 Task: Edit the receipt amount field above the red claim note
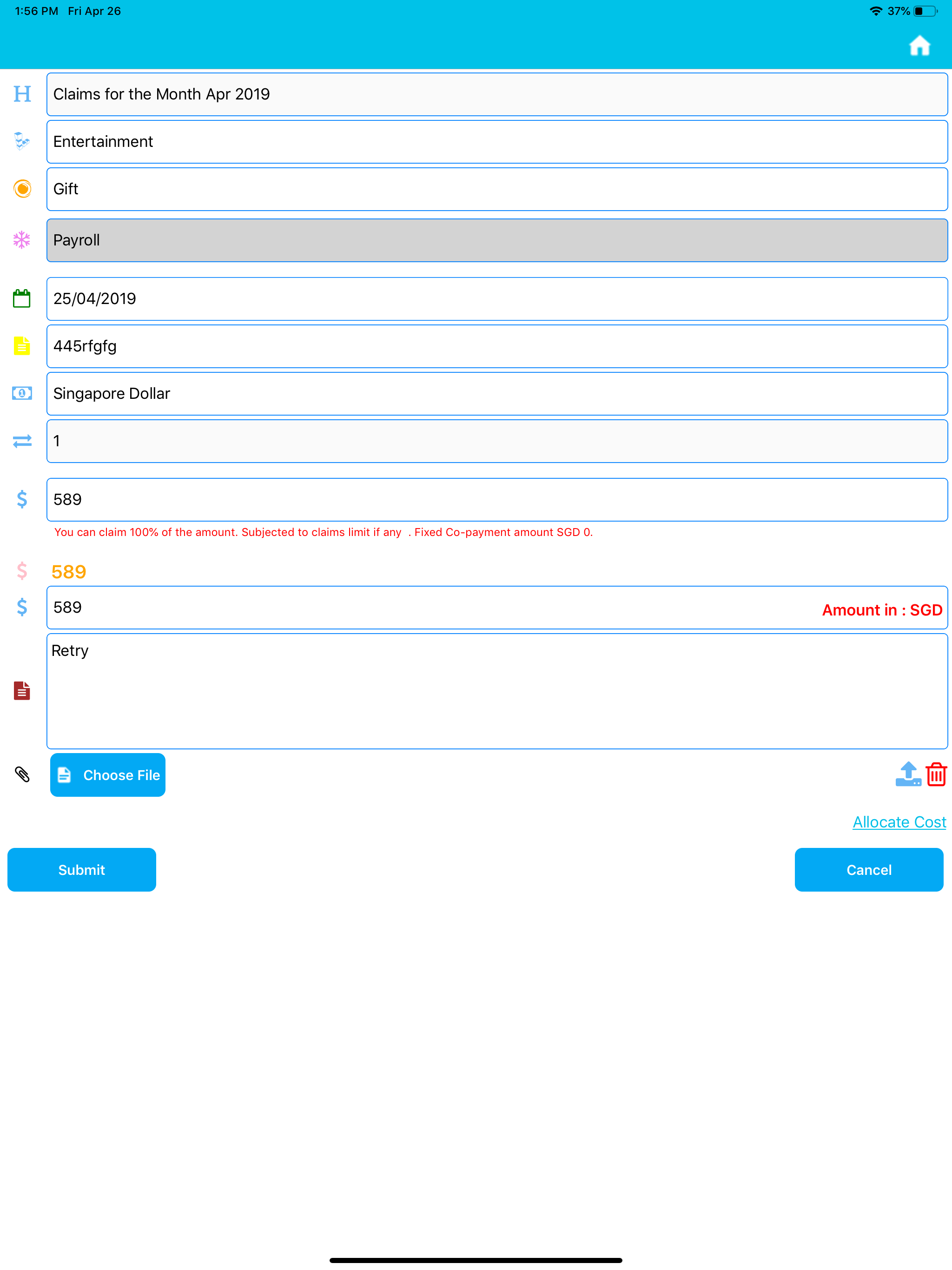[497, 500]
